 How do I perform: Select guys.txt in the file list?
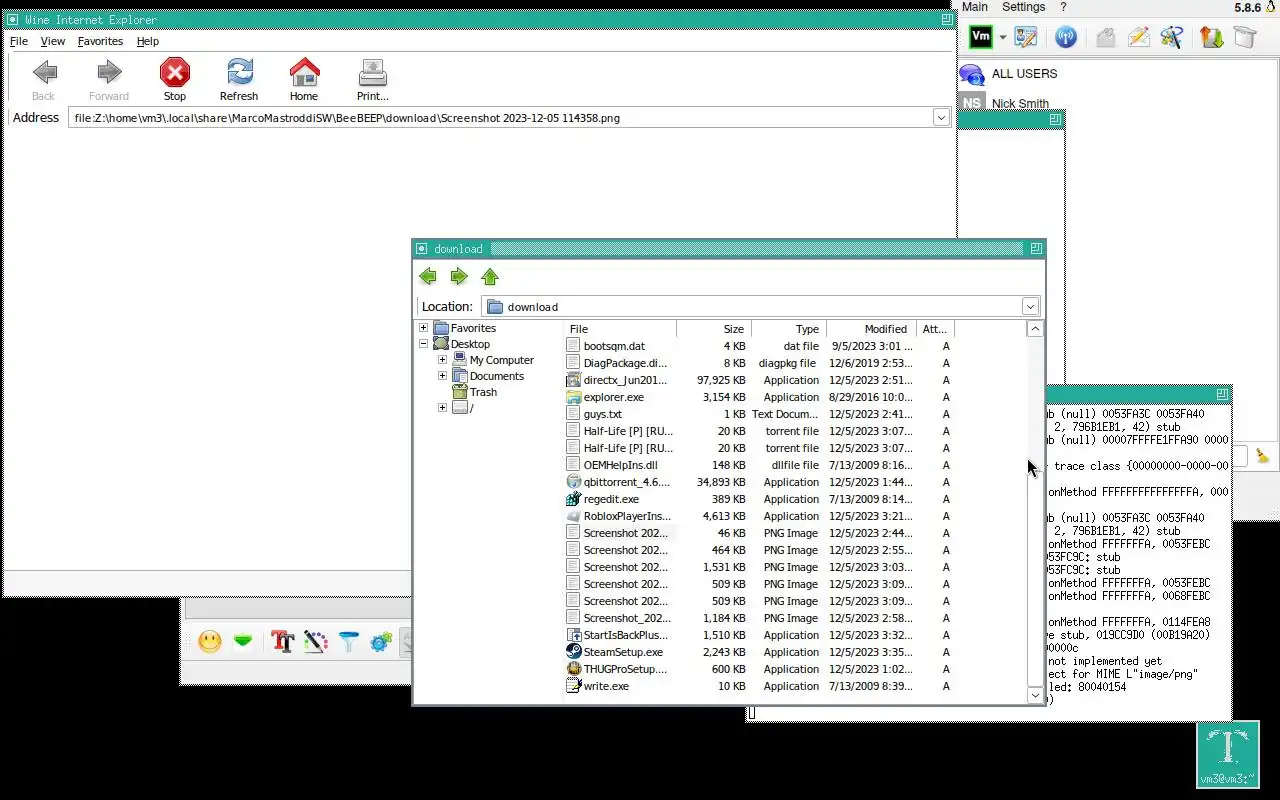(x=602, y=414)
